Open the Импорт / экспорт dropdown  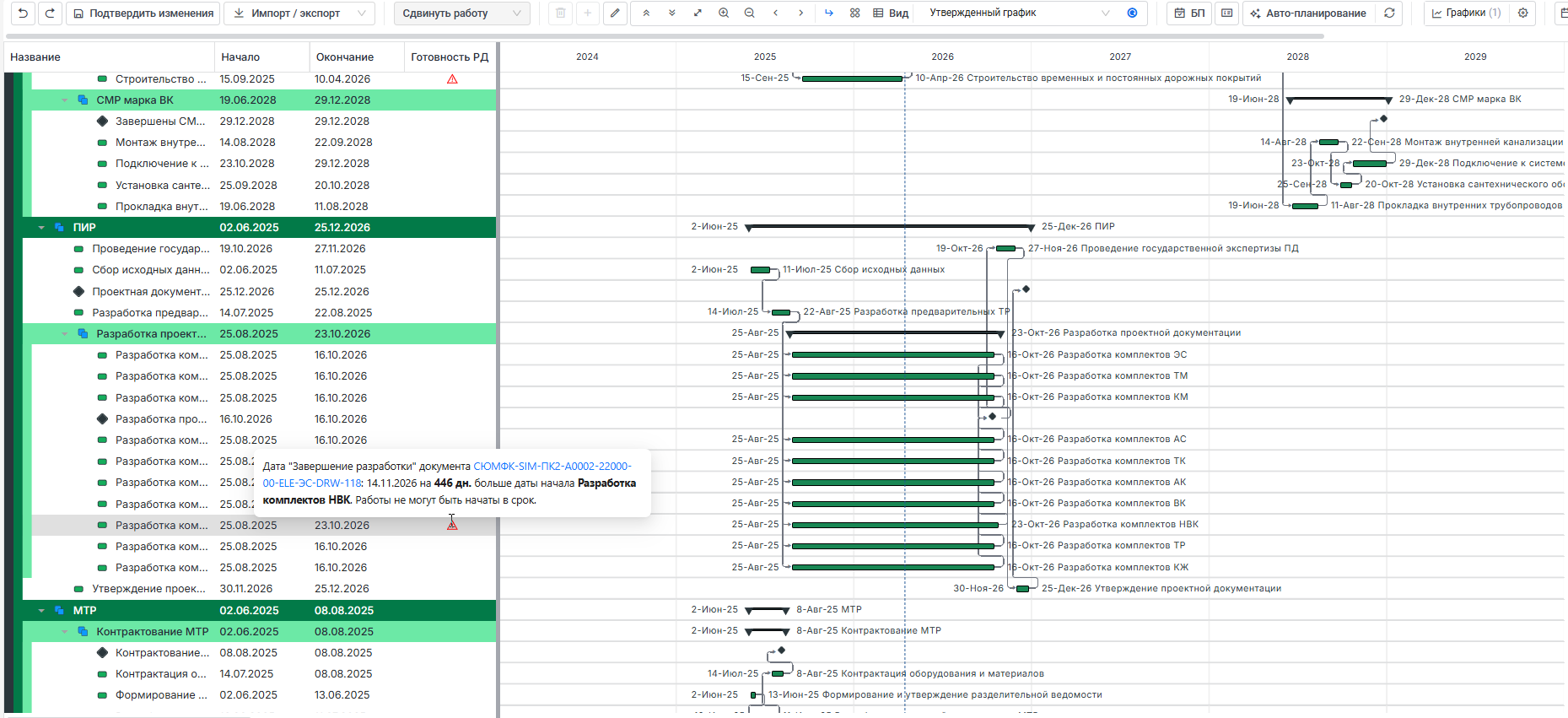click(x=300, y=13)
